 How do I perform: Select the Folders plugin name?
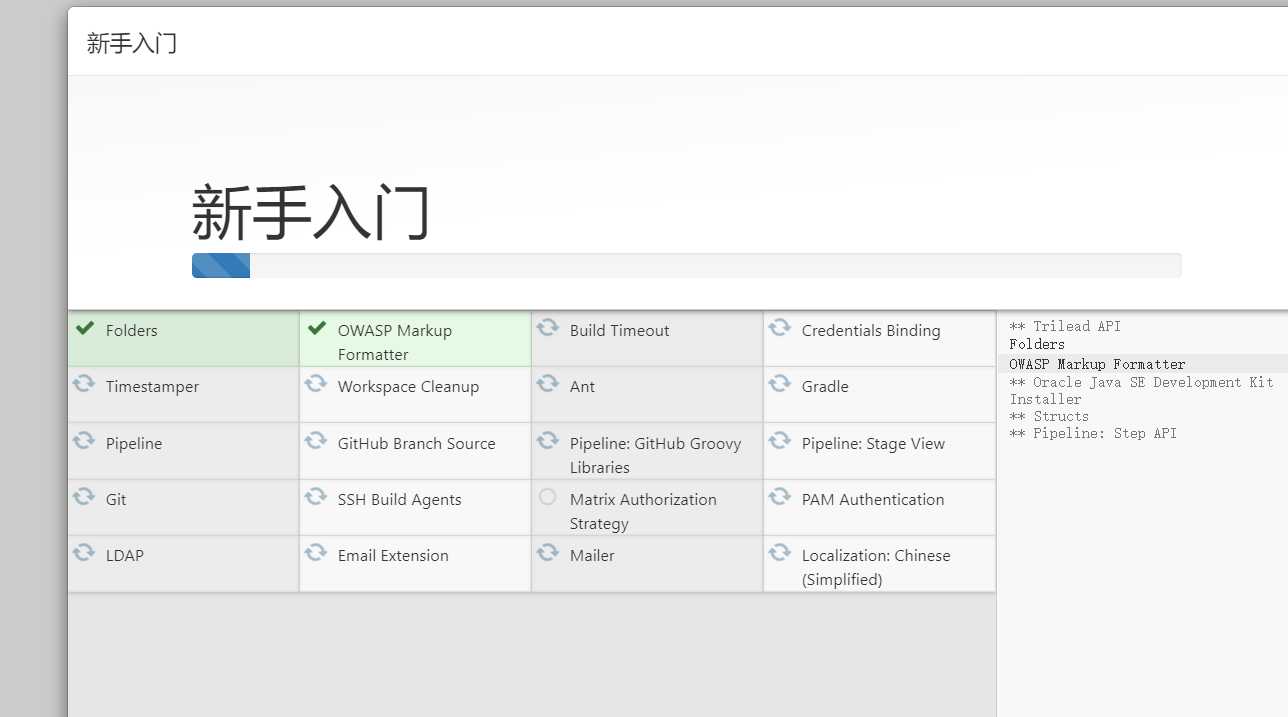coord(132,331)
